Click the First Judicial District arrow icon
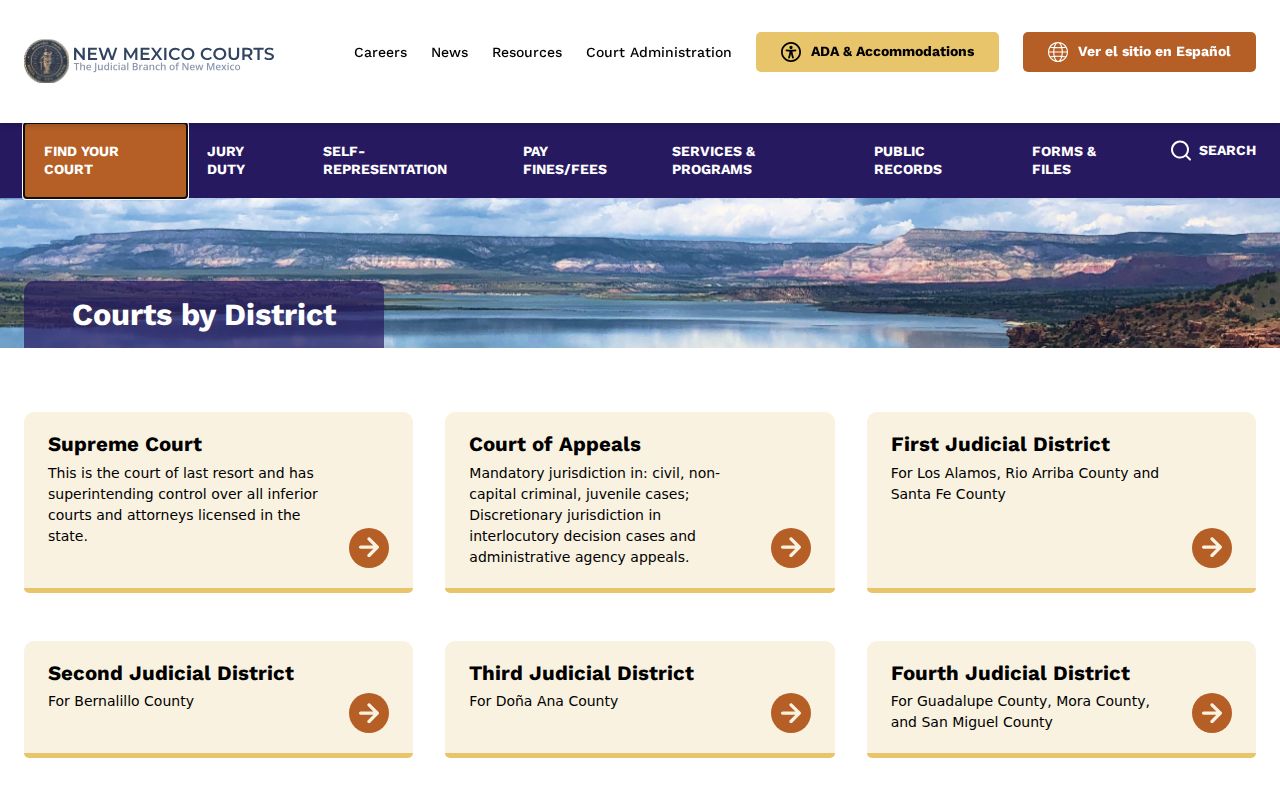 tap(1212, 548)
